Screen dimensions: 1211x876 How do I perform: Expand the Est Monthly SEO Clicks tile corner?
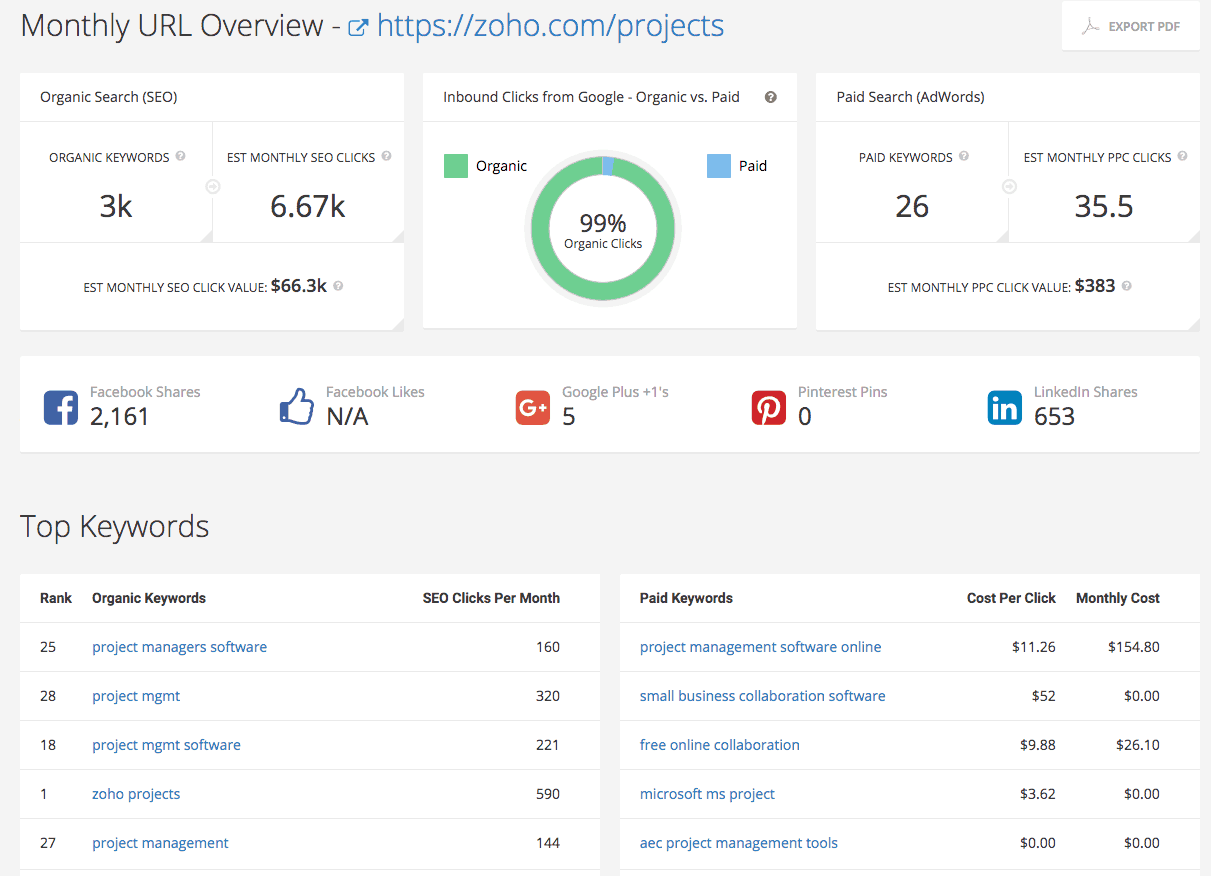point(398,236)
